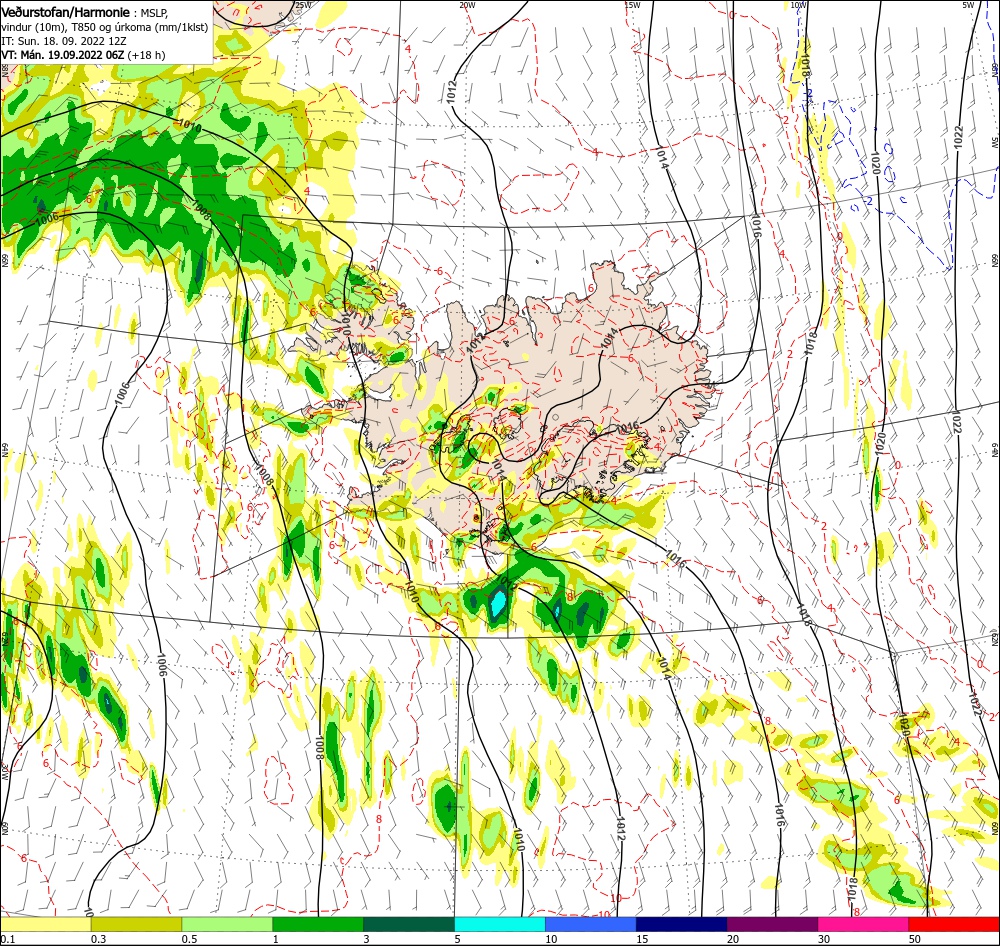Click the '15W' longitude label
Viewport: 1000px width, 946px height.
click(x=632, y=5)
